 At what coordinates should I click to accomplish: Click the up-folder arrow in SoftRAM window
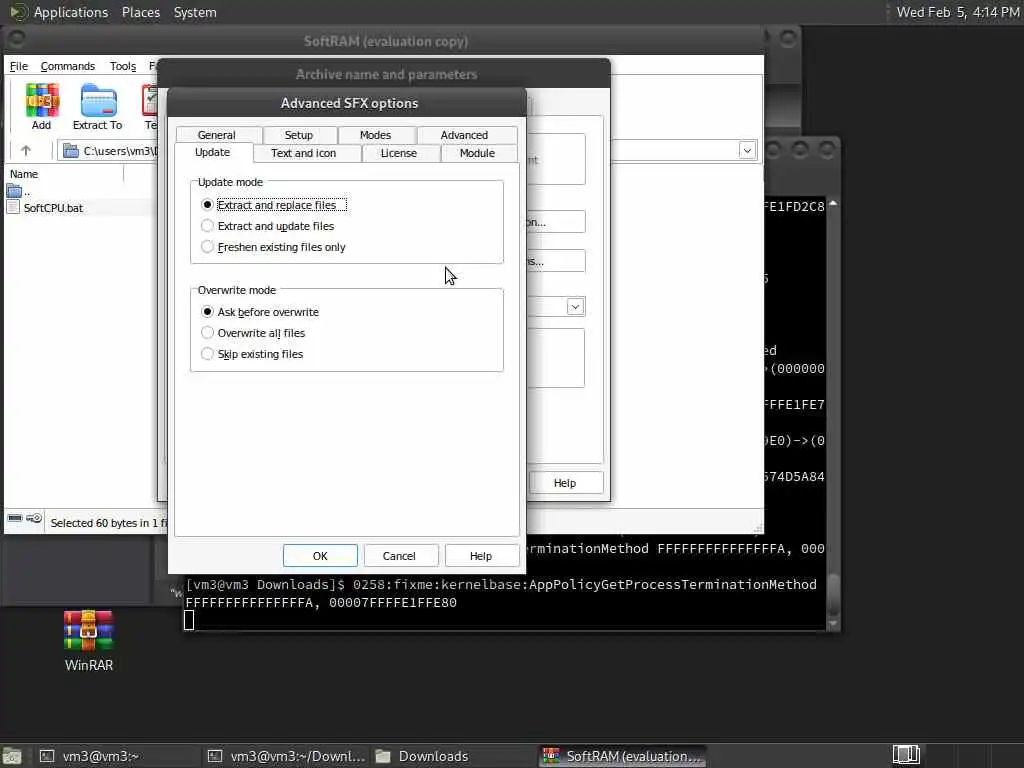pyautogui.click(x=26, y=151)
